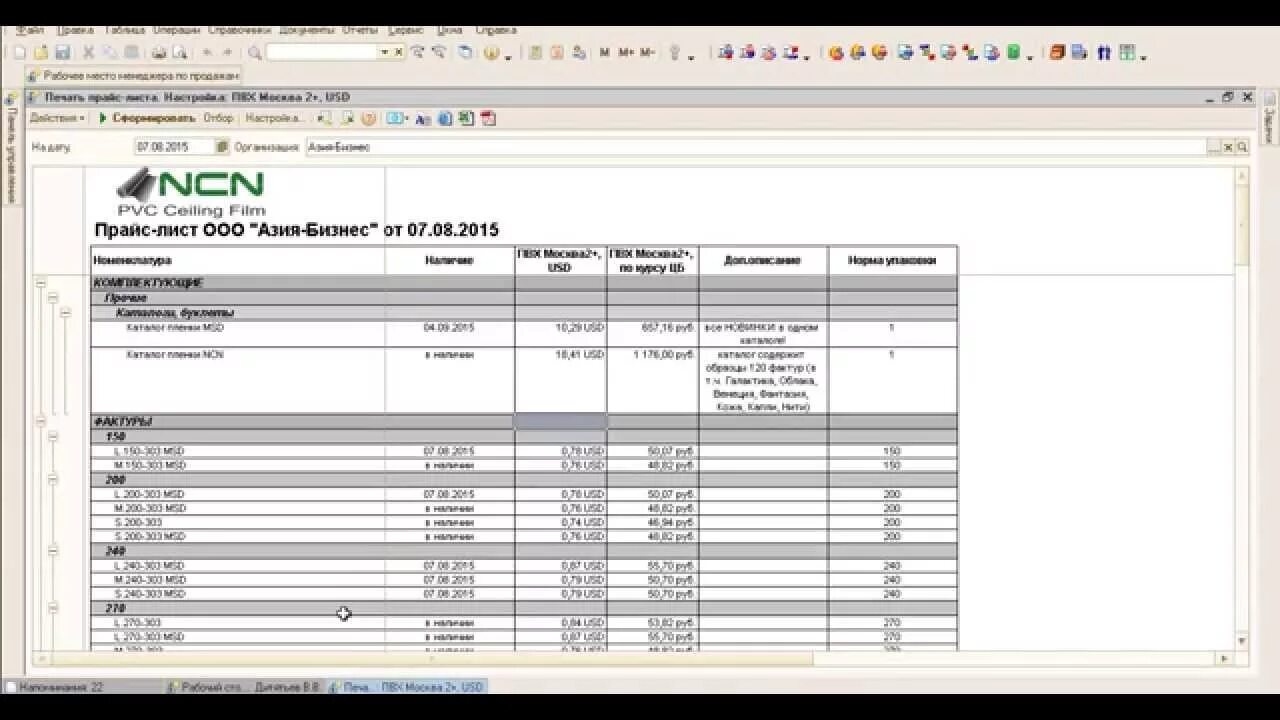Collapse the 150 group
The image size is (1280, 720).
53,436
